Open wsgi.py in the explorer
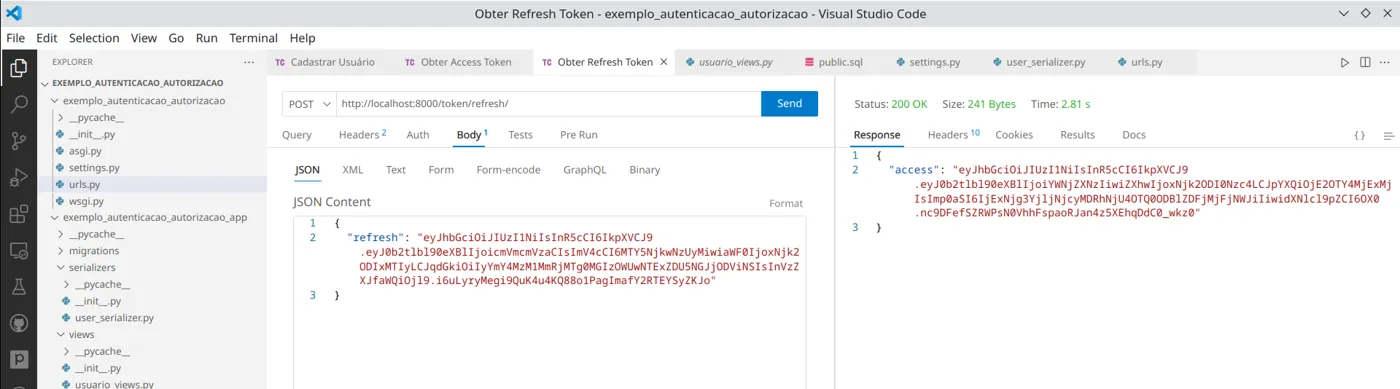The height and width of the screenshot is (389, 1400). [x=86, y=201]
